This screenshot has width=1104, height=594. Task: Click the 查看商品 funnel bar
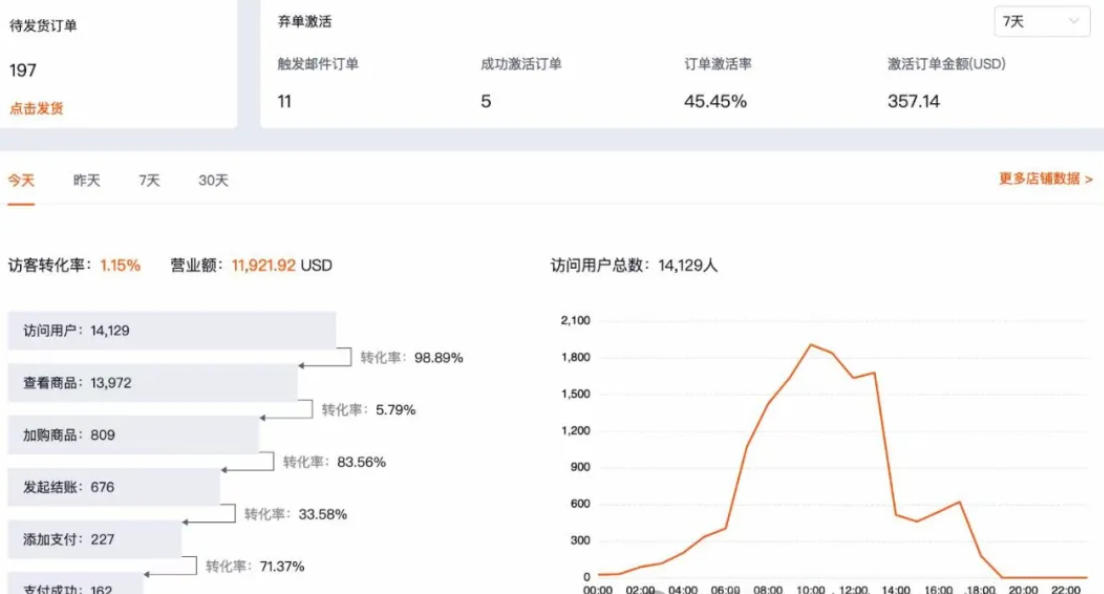tap(152, 383)
